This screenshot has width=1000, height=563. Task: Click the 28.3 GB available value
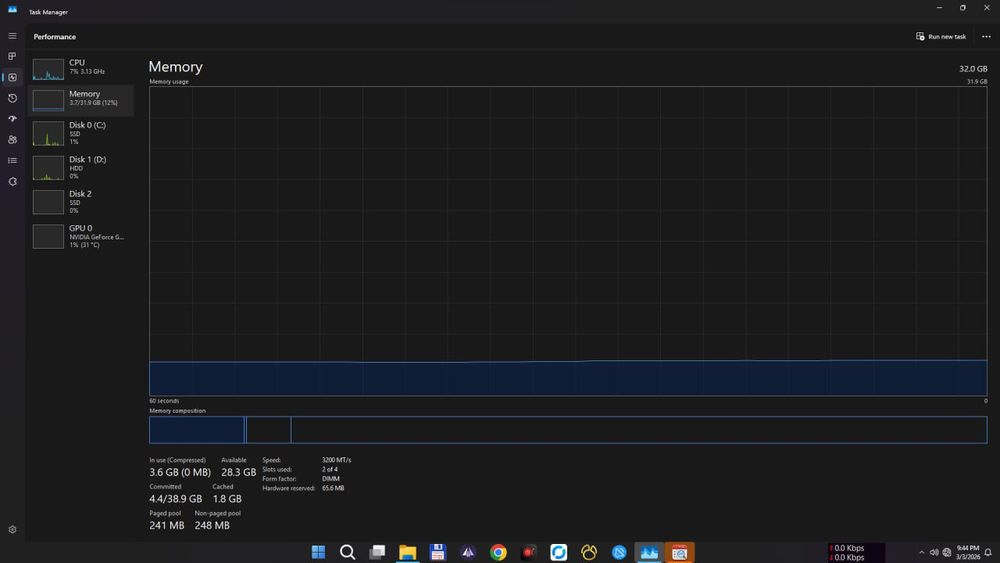coord(239,472)
